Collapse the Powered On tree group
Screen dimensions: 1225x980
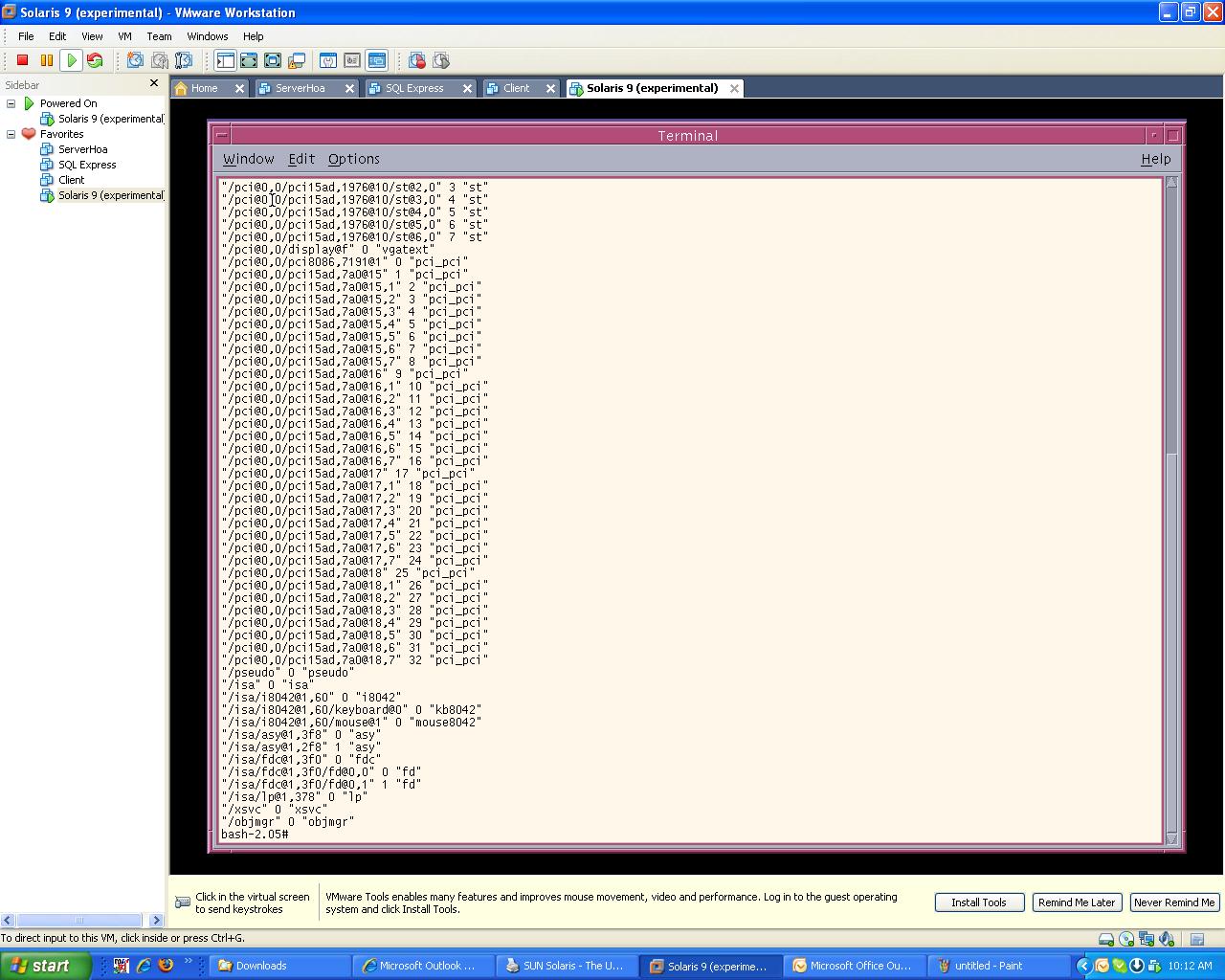[x=11, y=103]
